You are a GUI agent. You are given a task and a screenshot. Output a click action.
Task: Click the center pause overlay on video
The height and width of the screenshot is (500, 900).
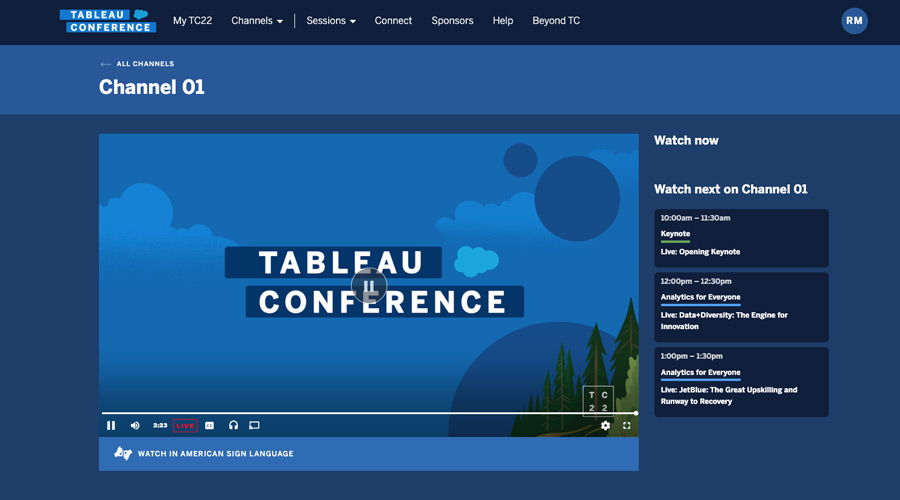click(369, 285)
